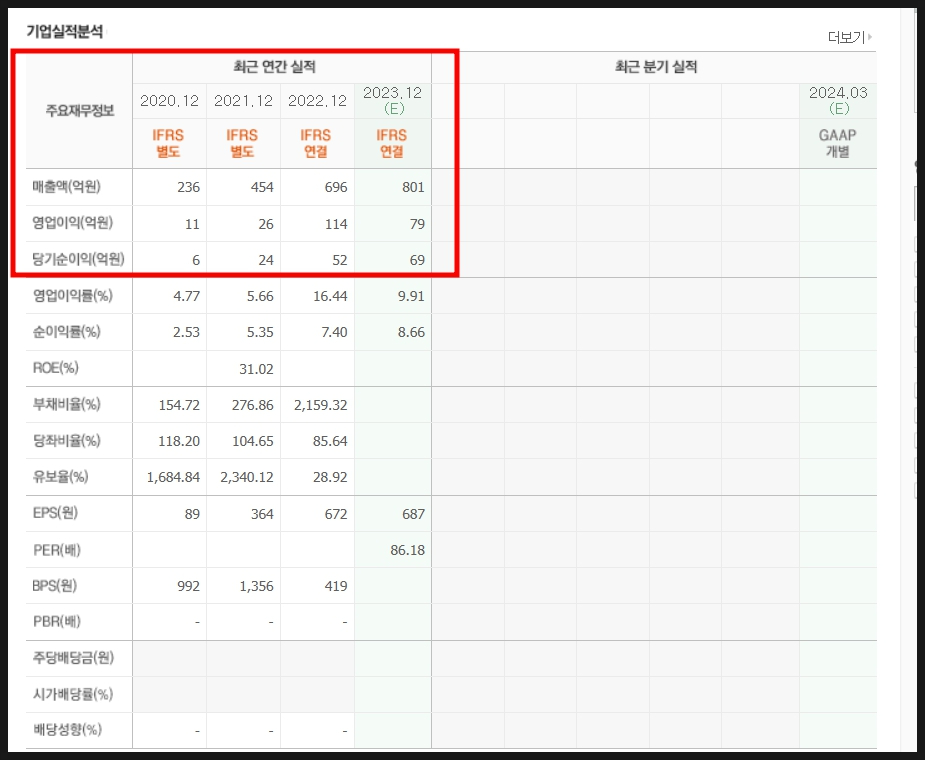
Task: Click the debt ratio value 154.72
Action: click(179, 405)
